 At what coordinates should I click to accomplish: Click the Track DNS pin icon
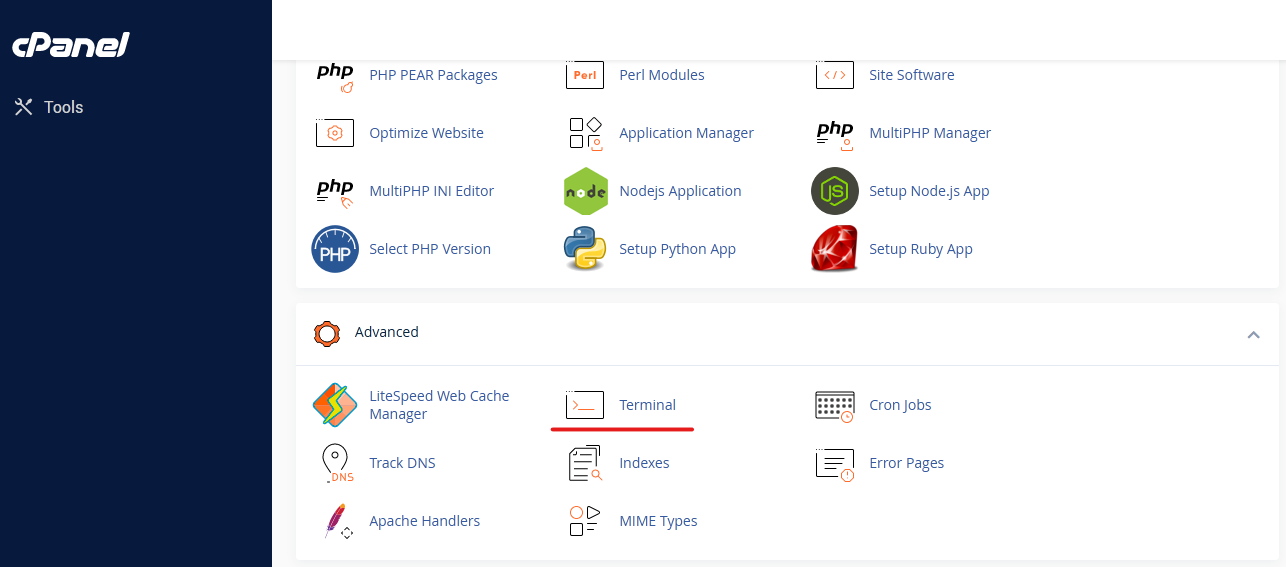[x=335, y=463]
